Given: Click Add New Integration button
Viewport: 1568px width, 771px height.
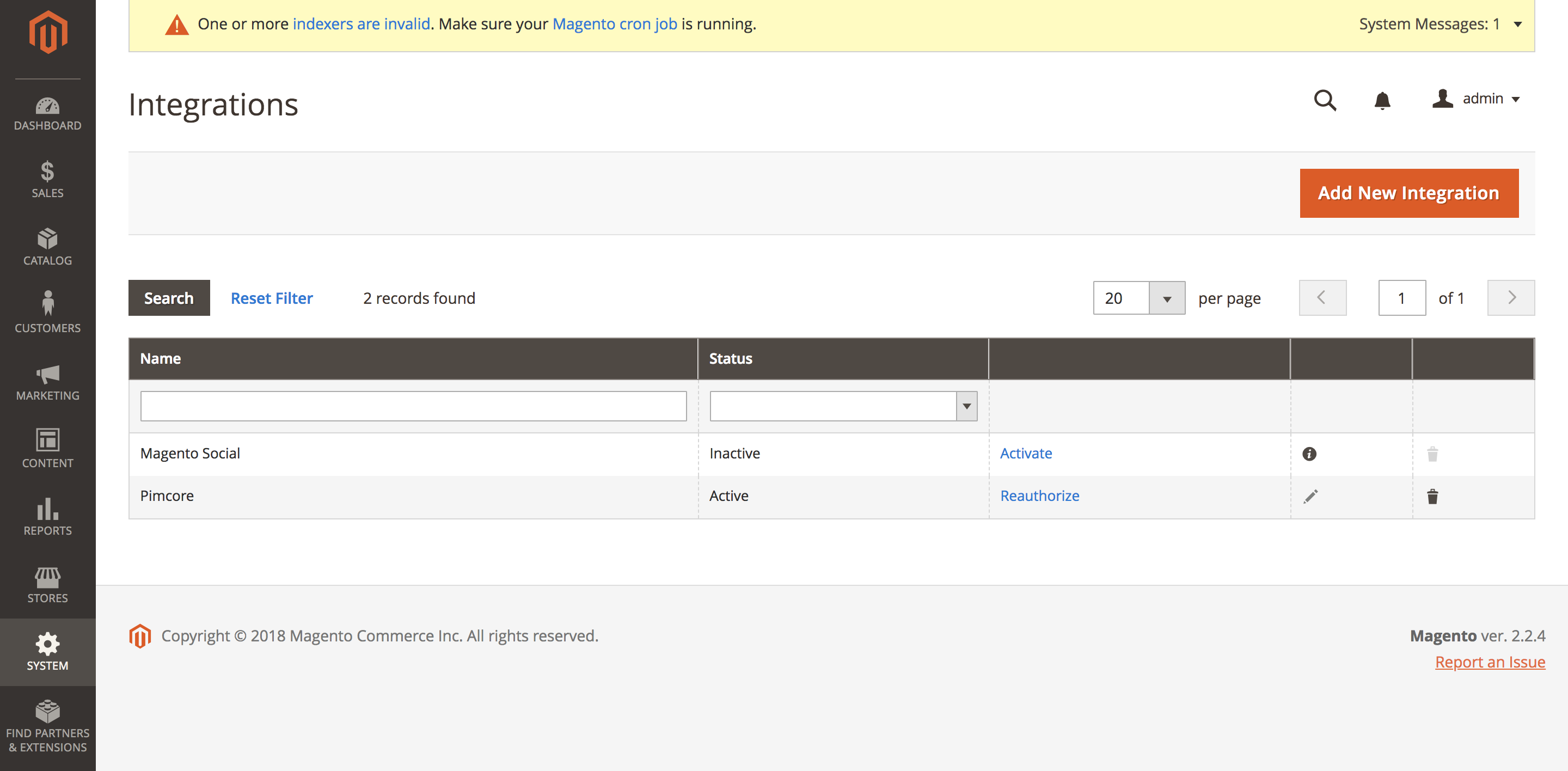Looking at the screenshot, I should (x=1409, y=193).
